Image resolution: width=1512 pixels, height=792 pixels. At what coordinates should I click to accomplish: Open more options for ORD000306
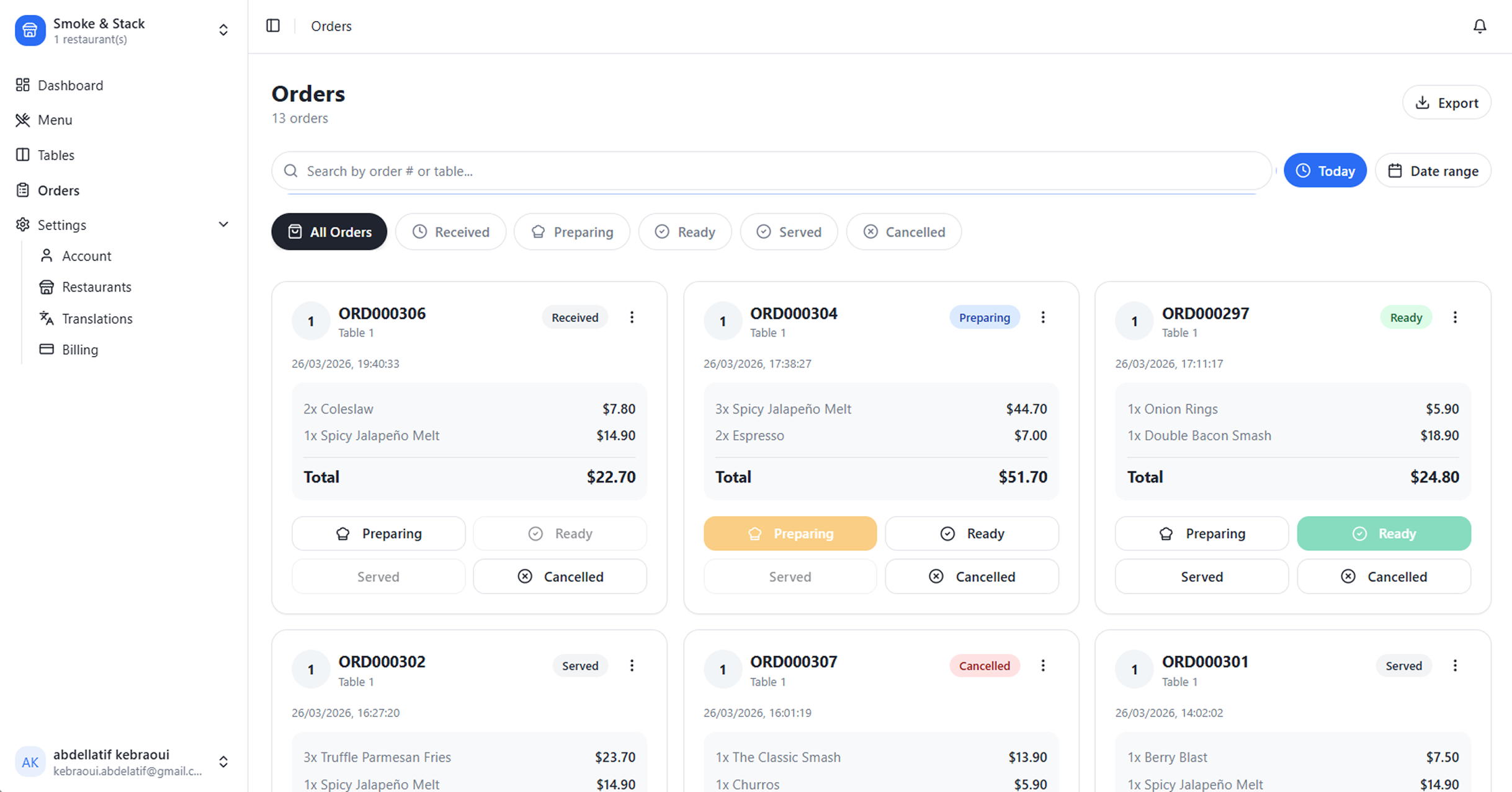click(x=632, y=318)
